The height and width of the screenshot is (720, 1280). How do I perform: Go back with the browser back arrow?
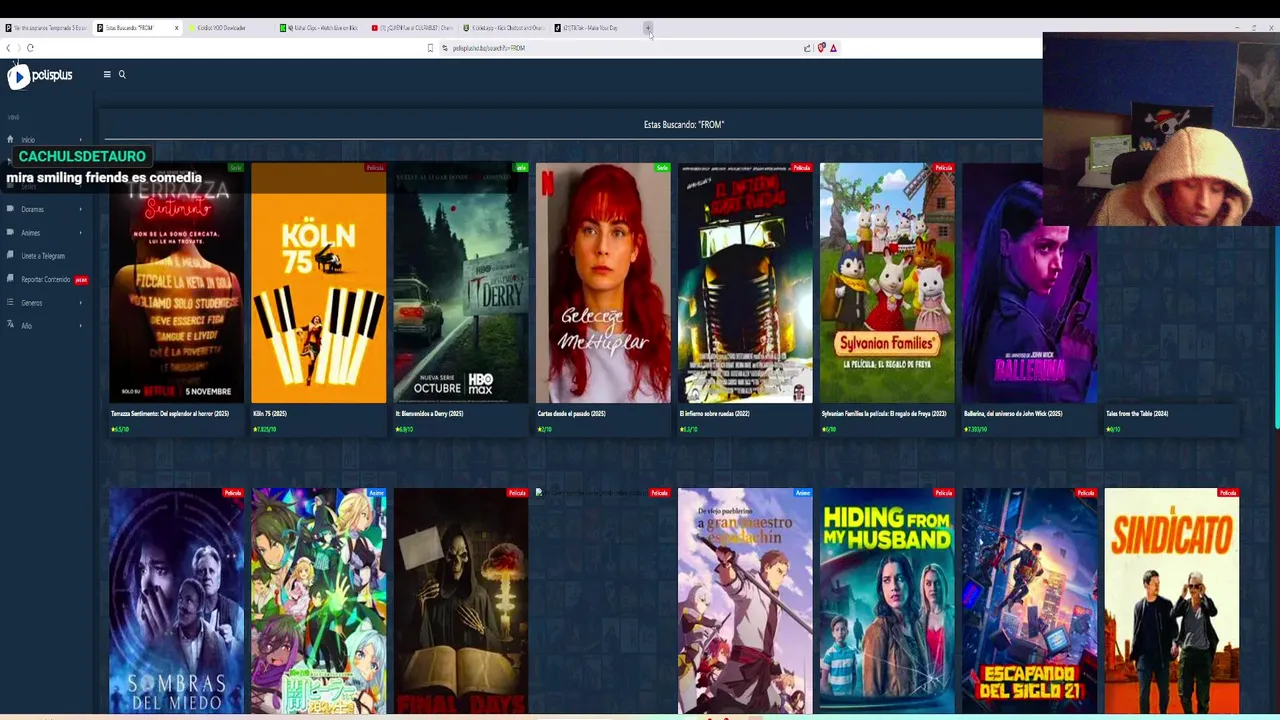point(8,48)
